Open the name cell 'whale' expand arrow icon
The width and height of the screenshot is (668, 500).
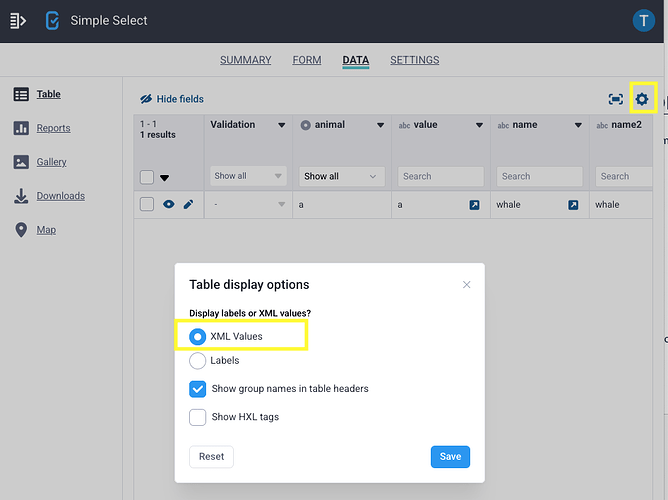tap(573, 205)
